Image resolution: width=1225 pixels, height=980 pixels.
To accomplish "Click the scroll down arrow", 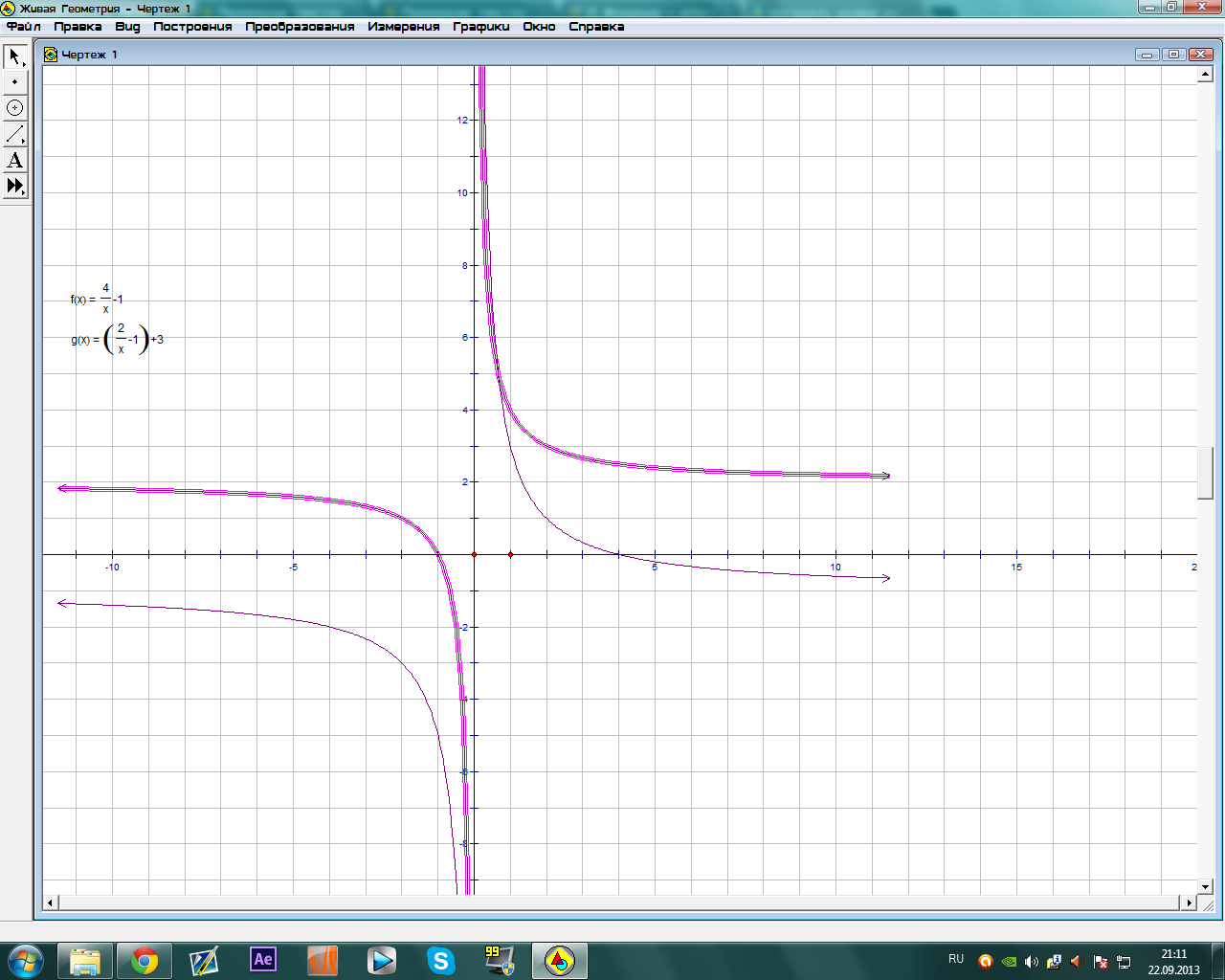I will 1205,887.
